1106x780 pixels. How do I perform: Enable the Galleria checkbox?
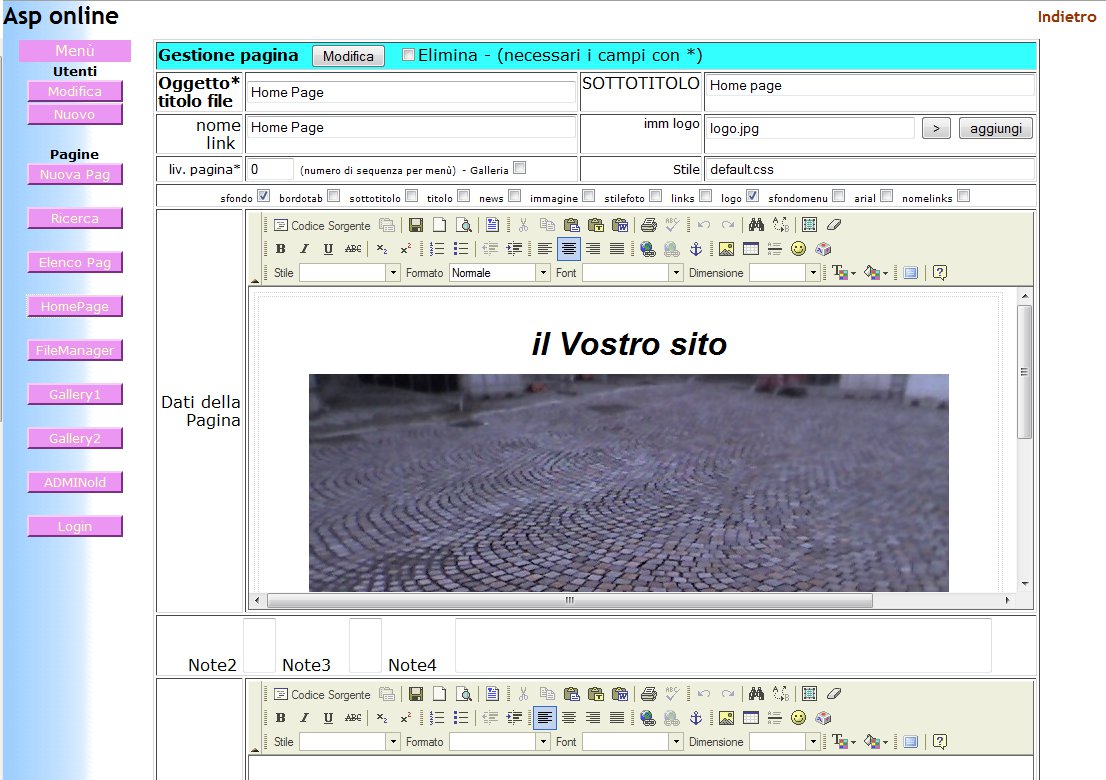pyautogui.click(x=520, y=168)
